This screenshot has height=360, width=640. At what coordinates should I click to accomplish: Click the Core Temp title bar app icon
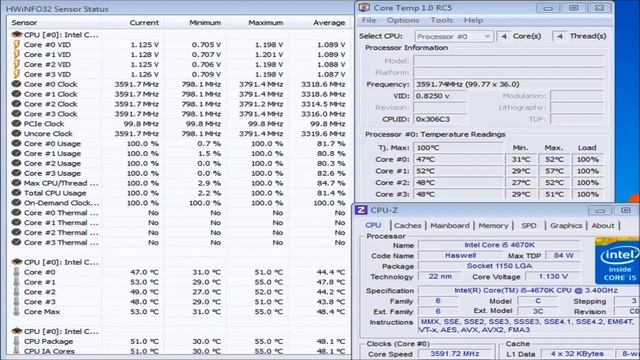tap(364, 8)
